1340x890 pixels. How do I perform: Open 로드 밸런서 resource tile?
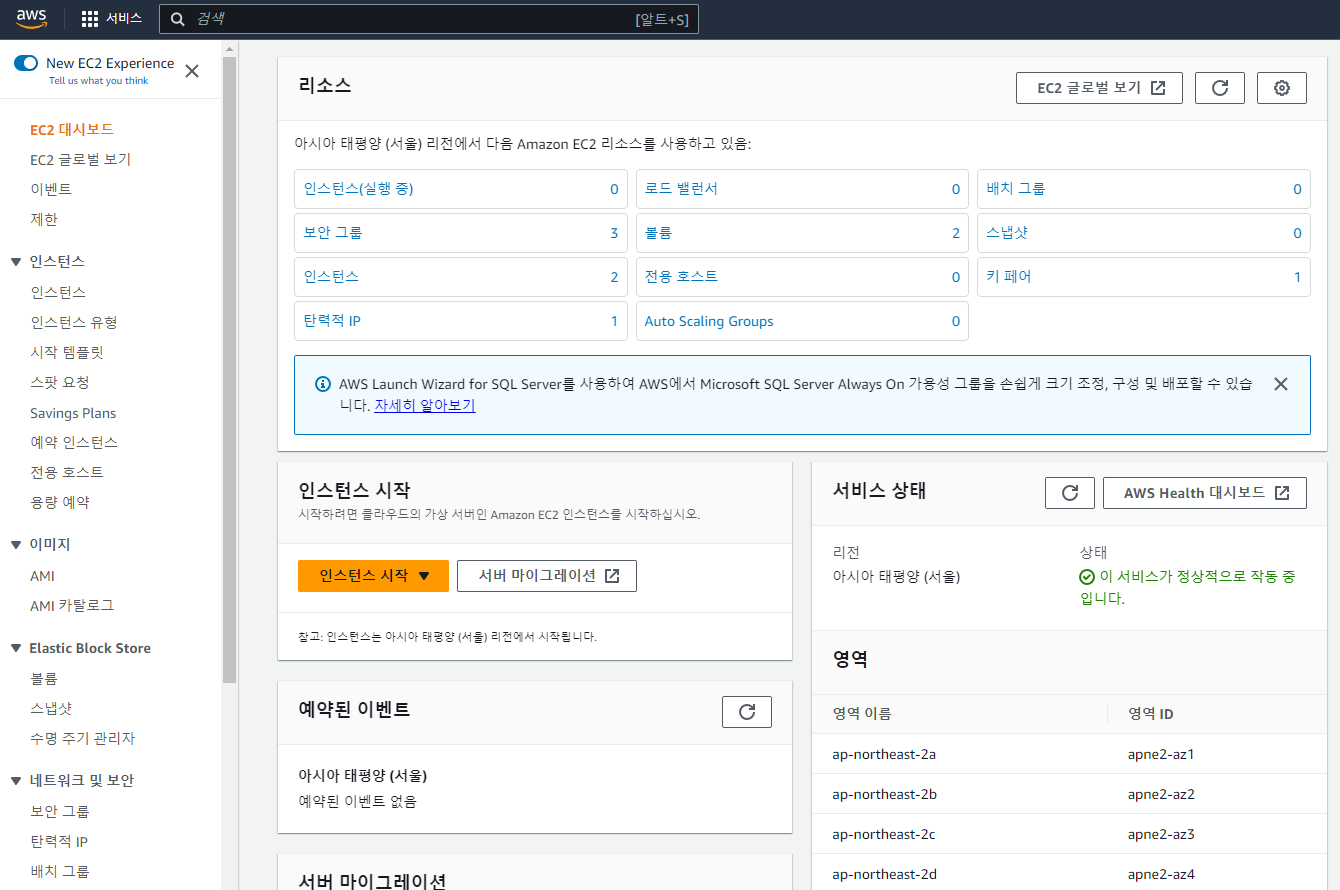click(x=802, y=189)
